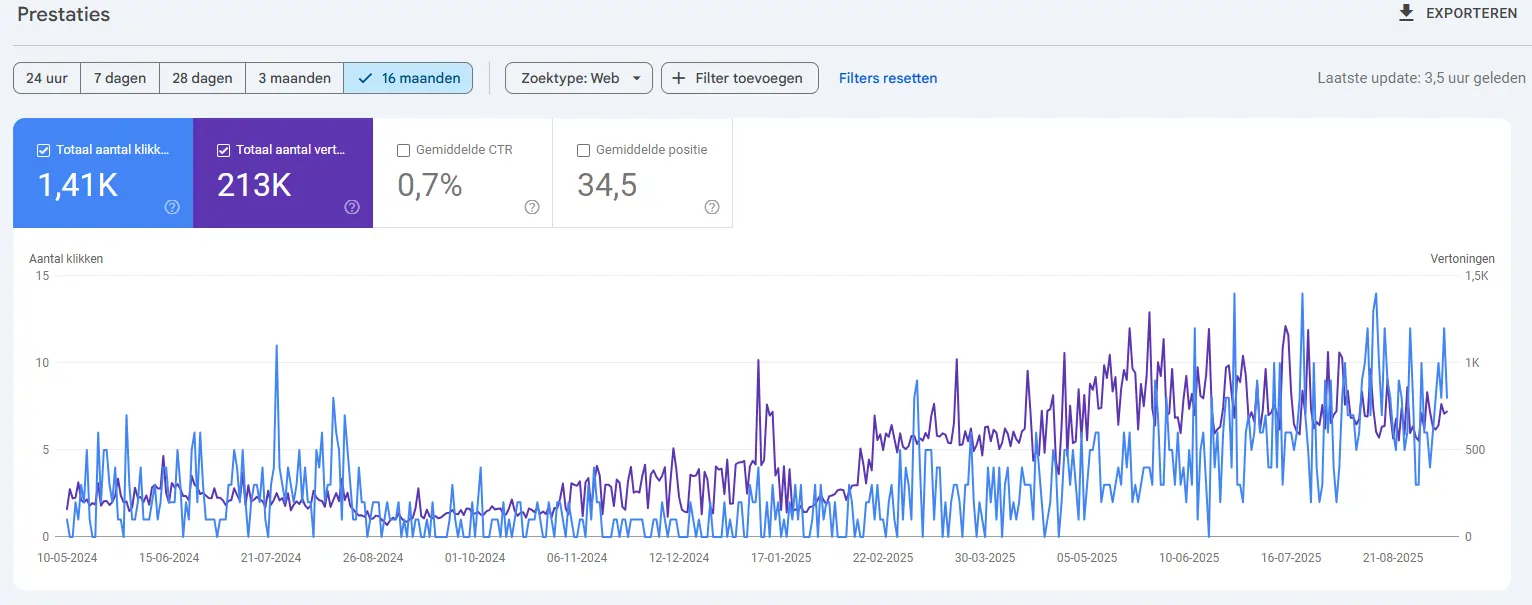Switch to the 7 dagen period
This screenshot has width=1532, height=605.
pyautogui.click(x=119, y=77)
